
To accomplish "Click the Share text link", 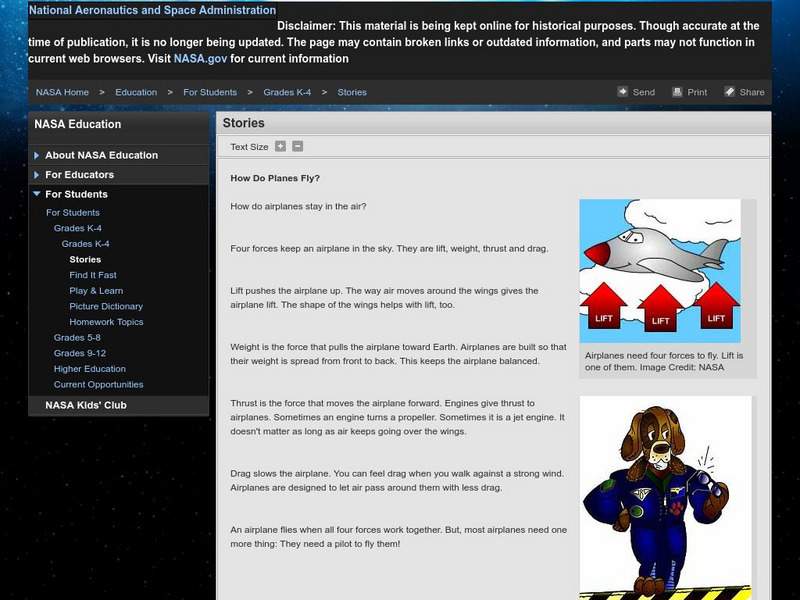I will point(752,92).
